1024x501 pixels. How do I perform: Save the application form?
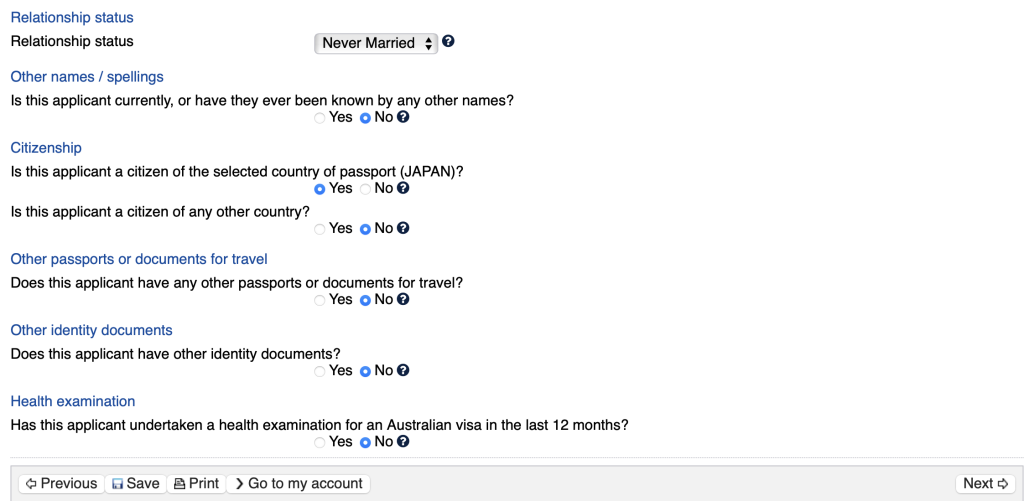click(x=135, y=484)
